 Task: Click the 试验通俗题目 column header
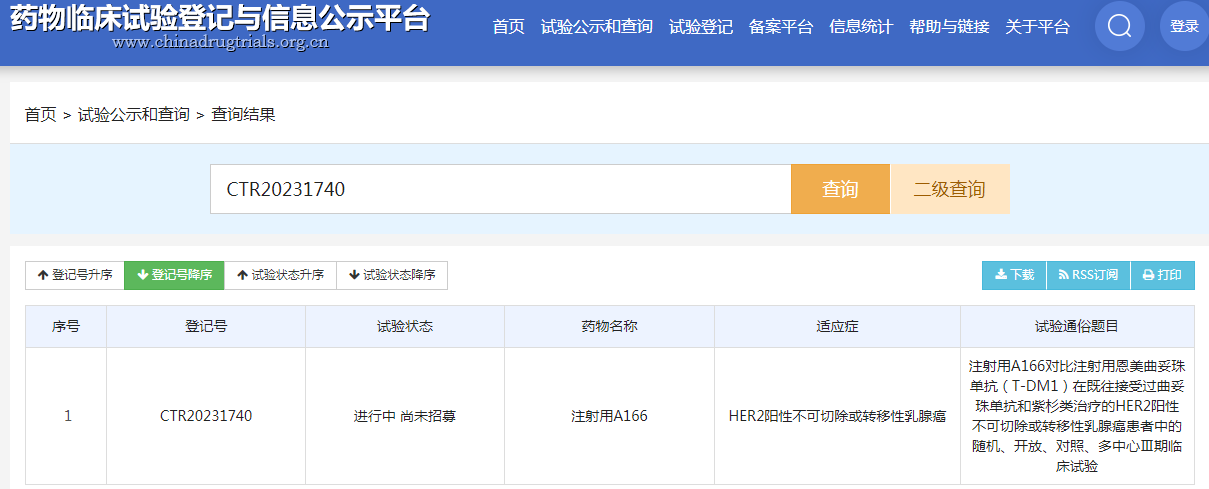coord(1077,327)
